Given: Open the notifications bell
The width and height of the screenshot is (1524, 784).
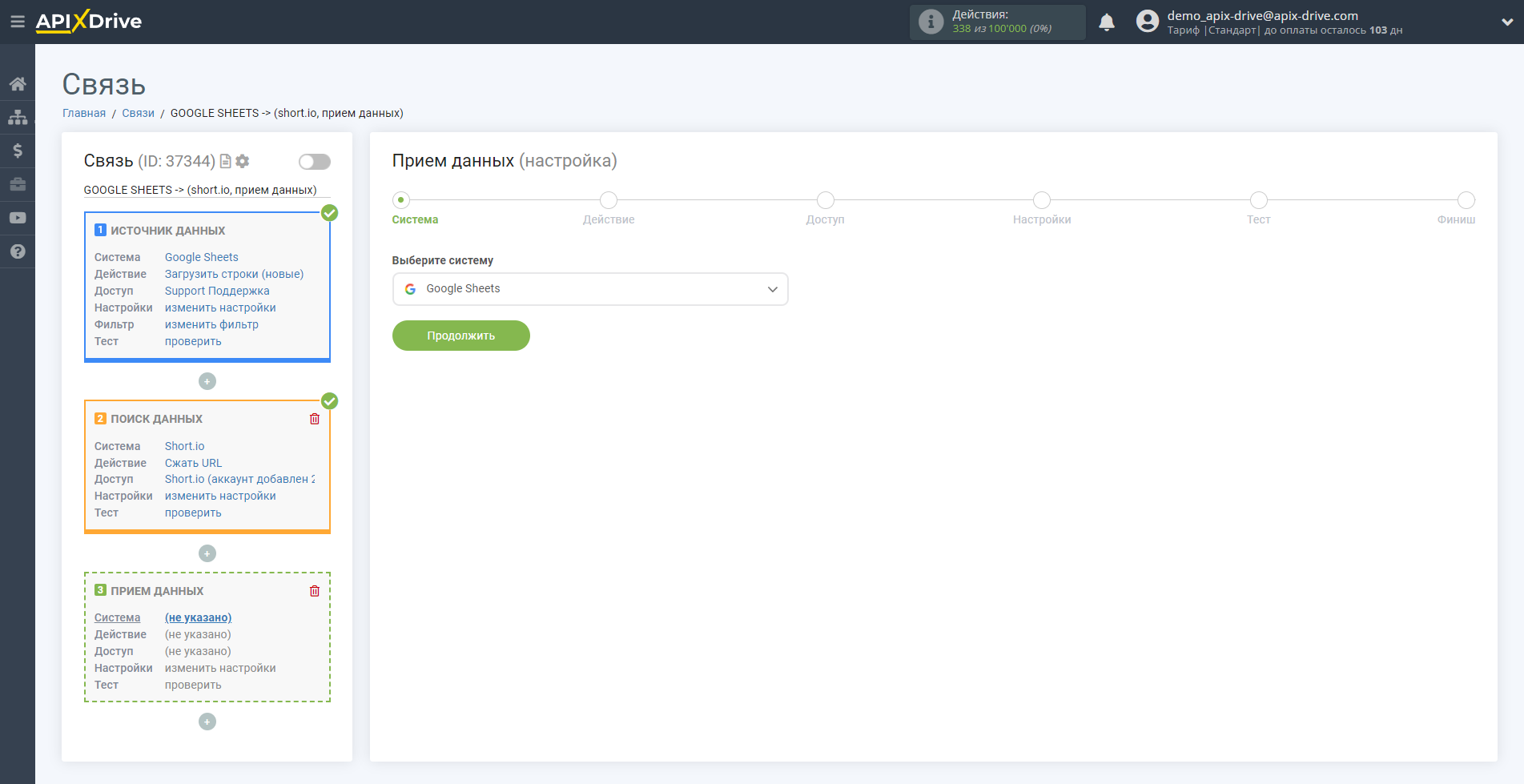Looking at the screenshot, I should point(1107,22).
